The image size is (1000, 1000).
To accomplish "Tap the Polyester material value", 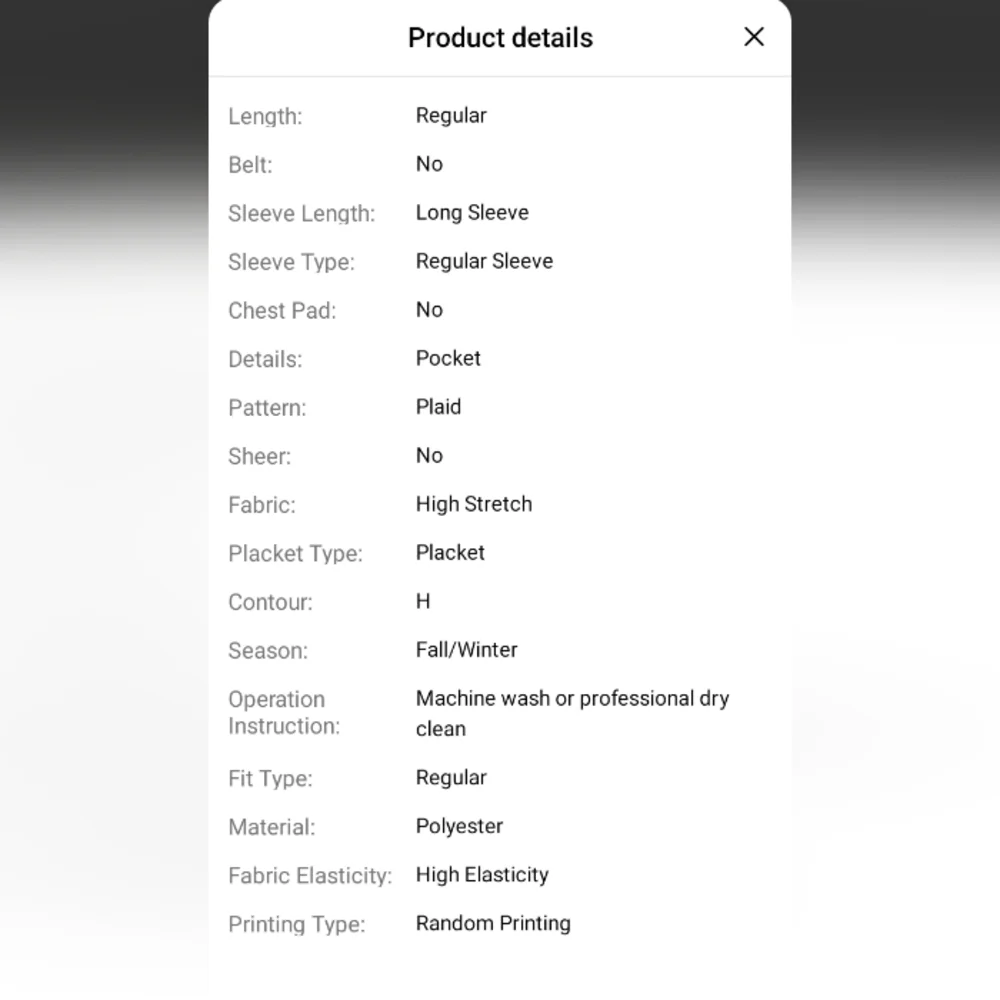I will (x=459, y=826).
